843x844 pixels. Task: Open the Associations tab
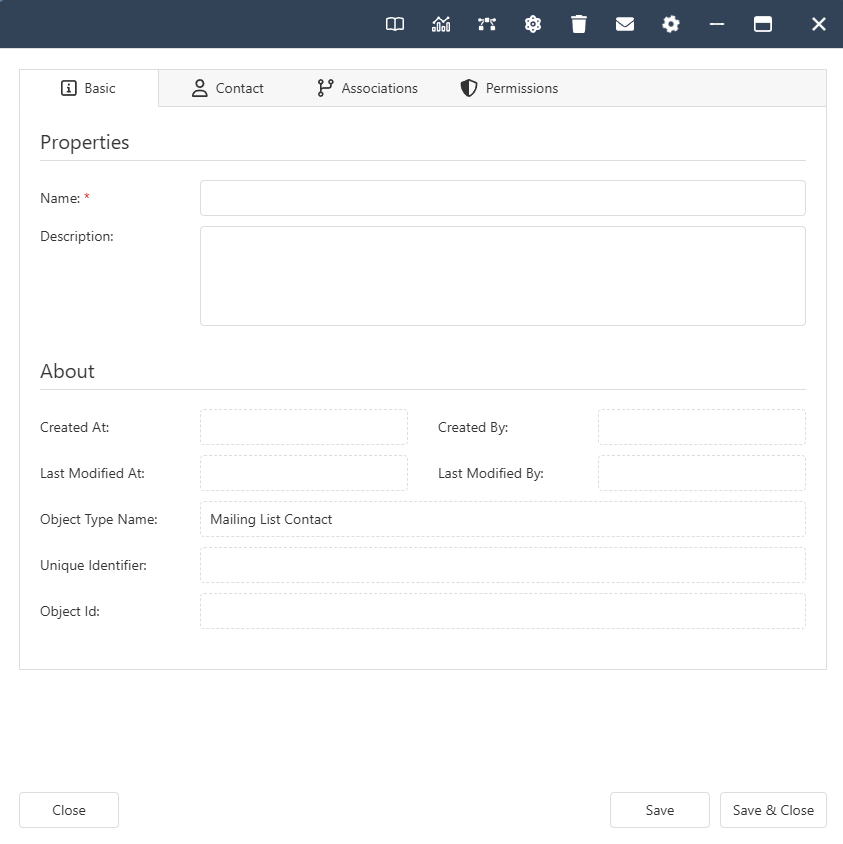point(379,88)
